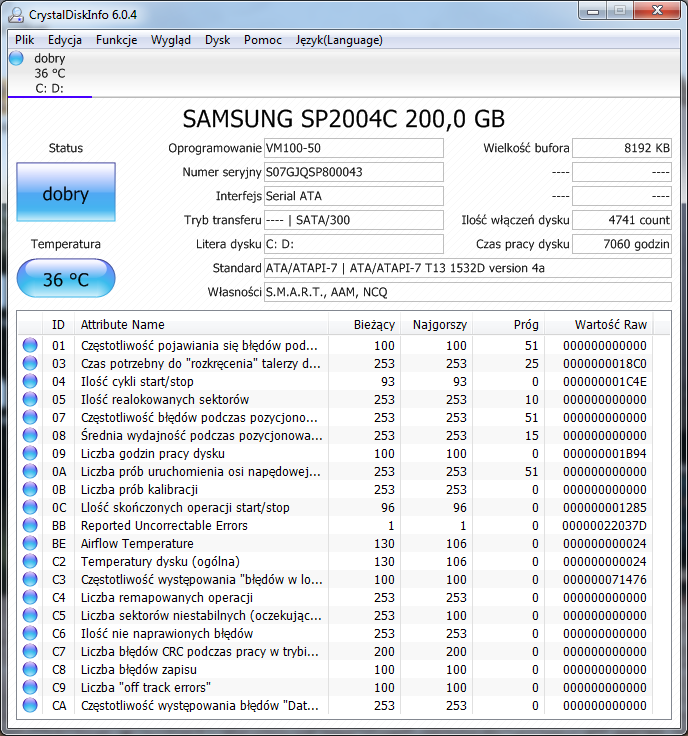Screen dimensions: 688x736
Task: Click the 'Liczba godzin pracy dysku' attribute name
Action: (x=153, y=453)
